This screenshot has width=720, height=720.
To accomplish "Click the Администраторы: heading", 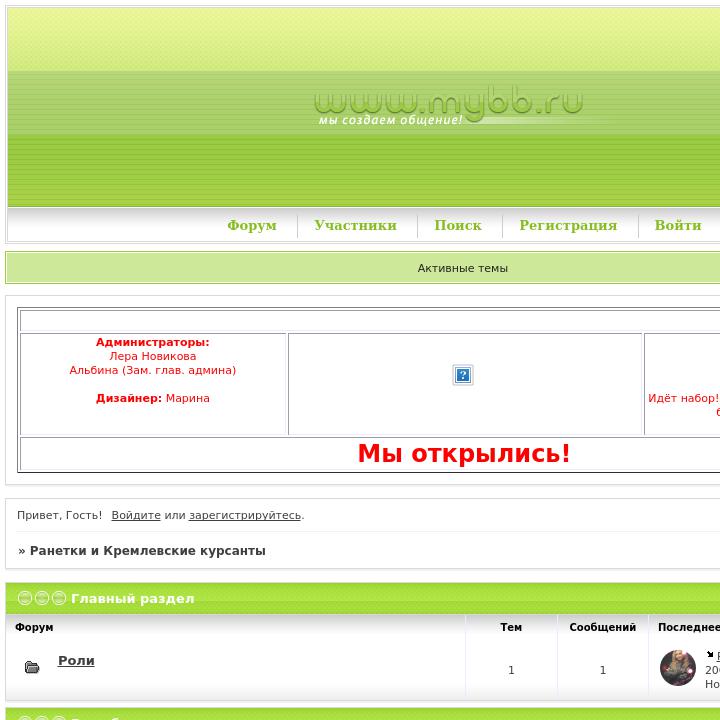I will (152, 343).
